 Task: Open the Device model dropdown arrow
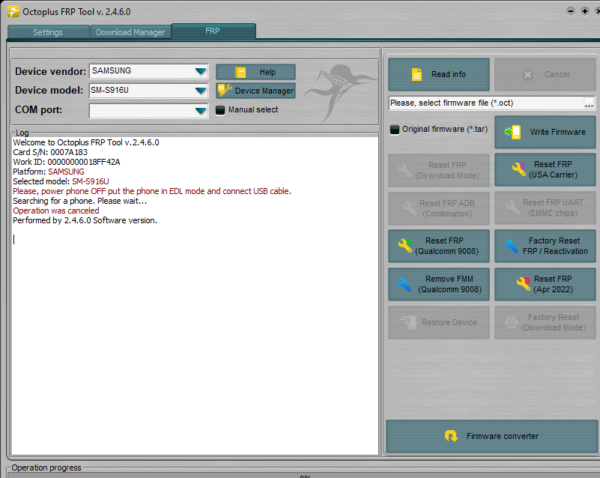coord(201,91)
